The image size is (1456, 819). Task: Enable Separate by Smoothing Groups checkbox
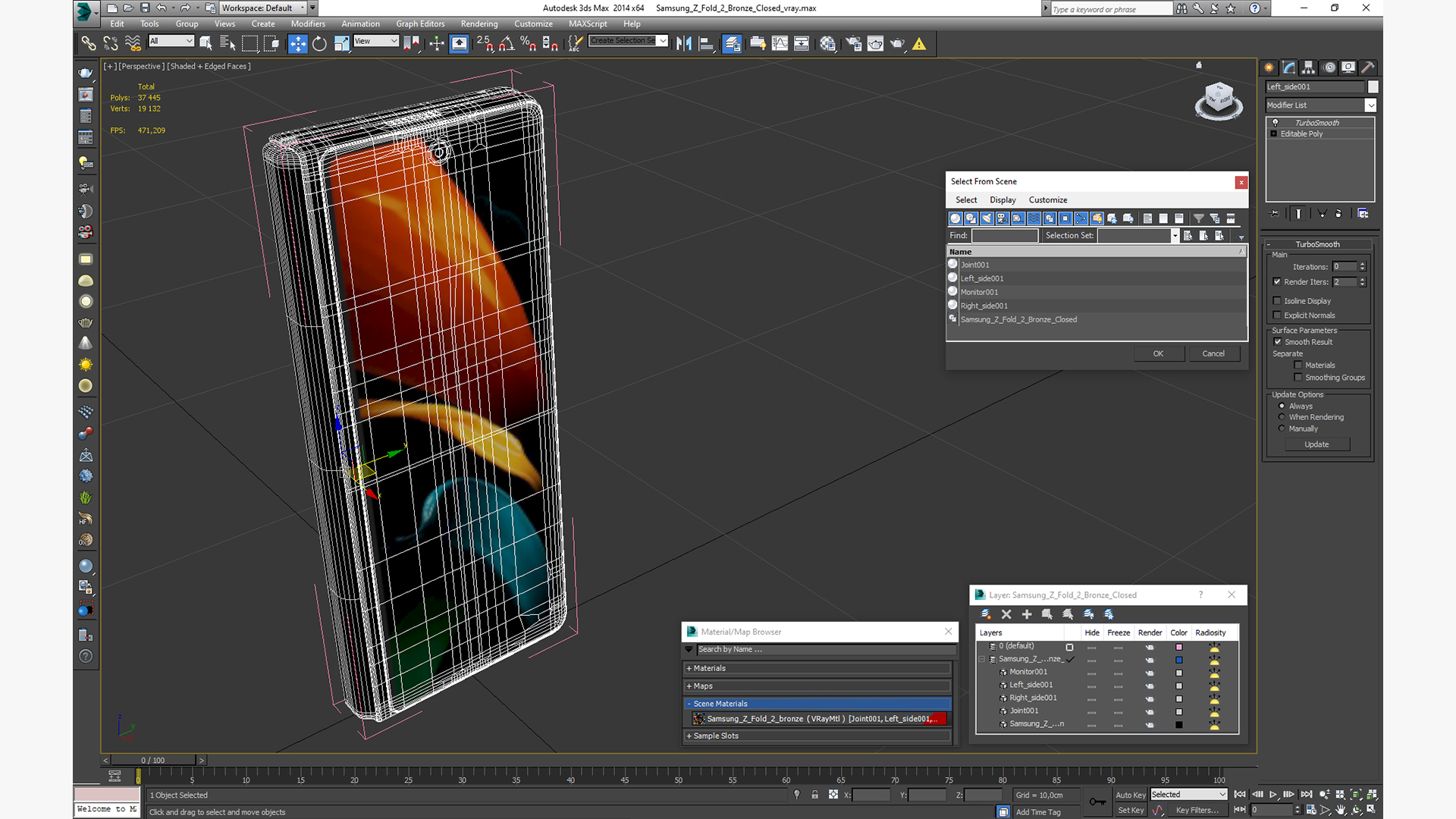[1298, 378]
